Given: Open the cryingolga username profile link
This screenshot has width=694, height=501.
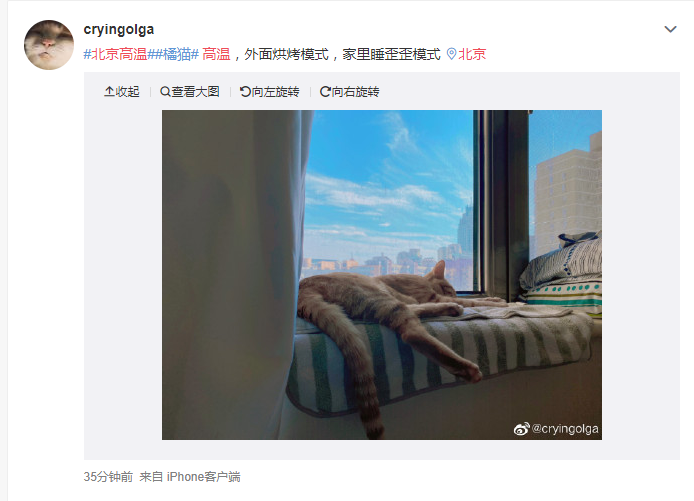Looking at the screenshot, I should 119,29.
